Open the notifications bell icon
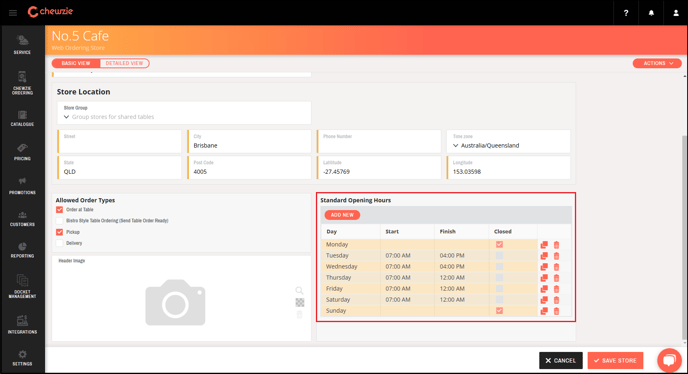The width and height of the screenshot is (688, 374). coord(651,13)
